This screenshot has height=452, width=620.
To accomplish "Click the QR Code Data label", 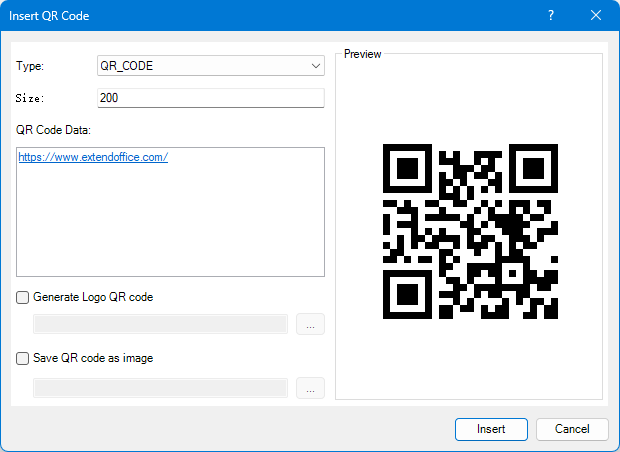I will [x=54, y=129].
